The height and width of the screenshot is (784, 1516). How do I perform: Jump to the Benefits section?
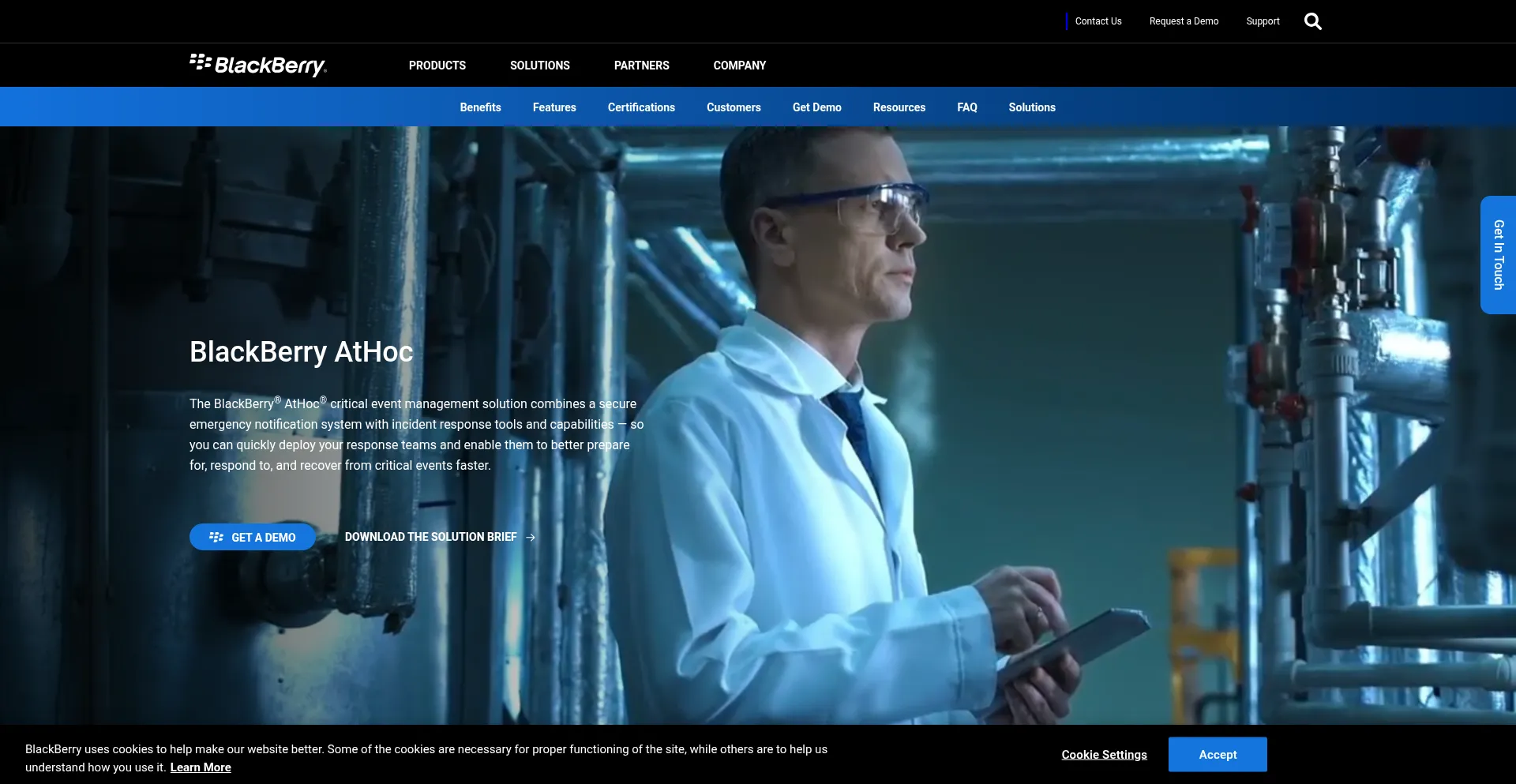(x=480, y=107)
